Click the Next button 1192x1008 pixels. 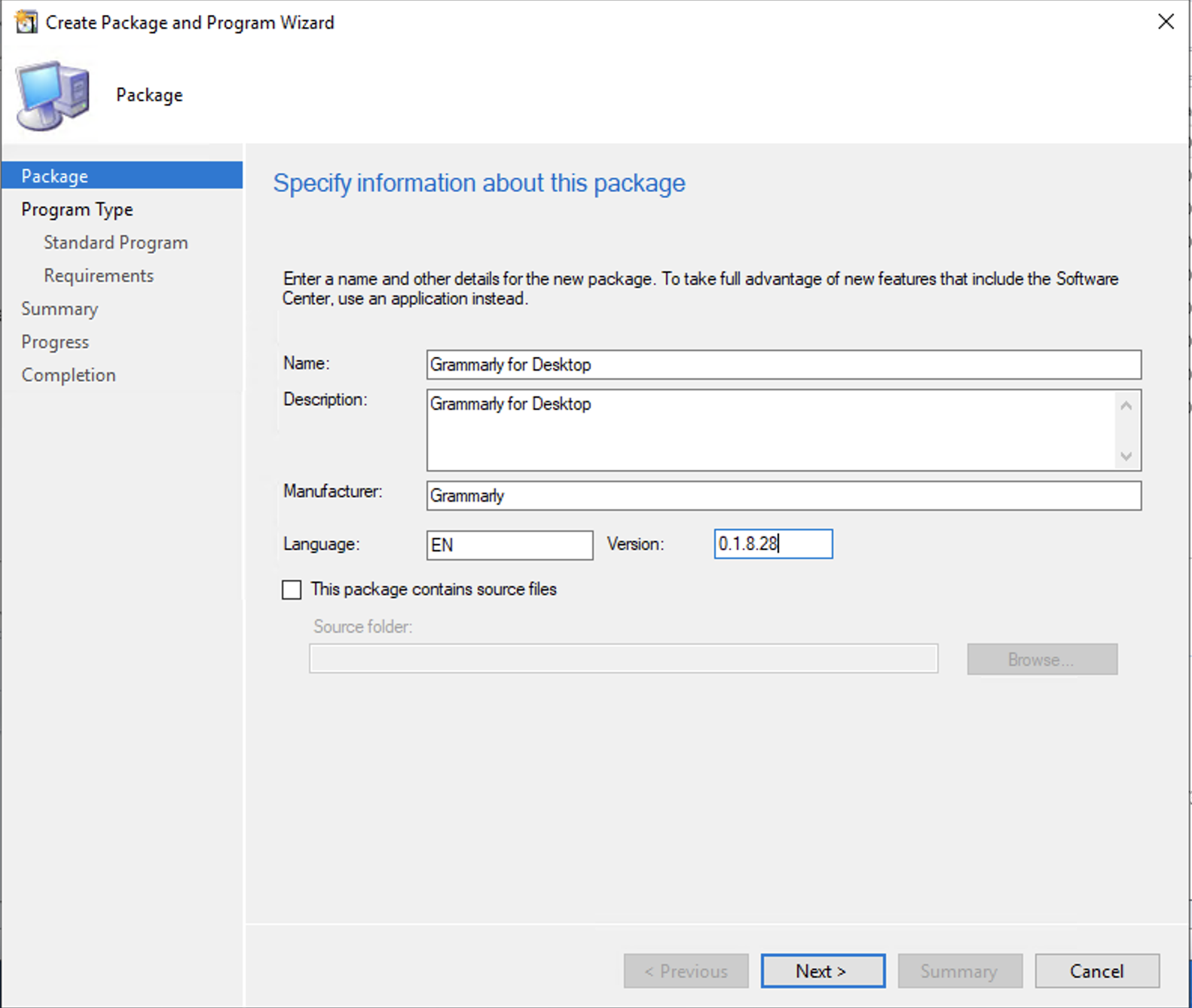pos(823,971)
